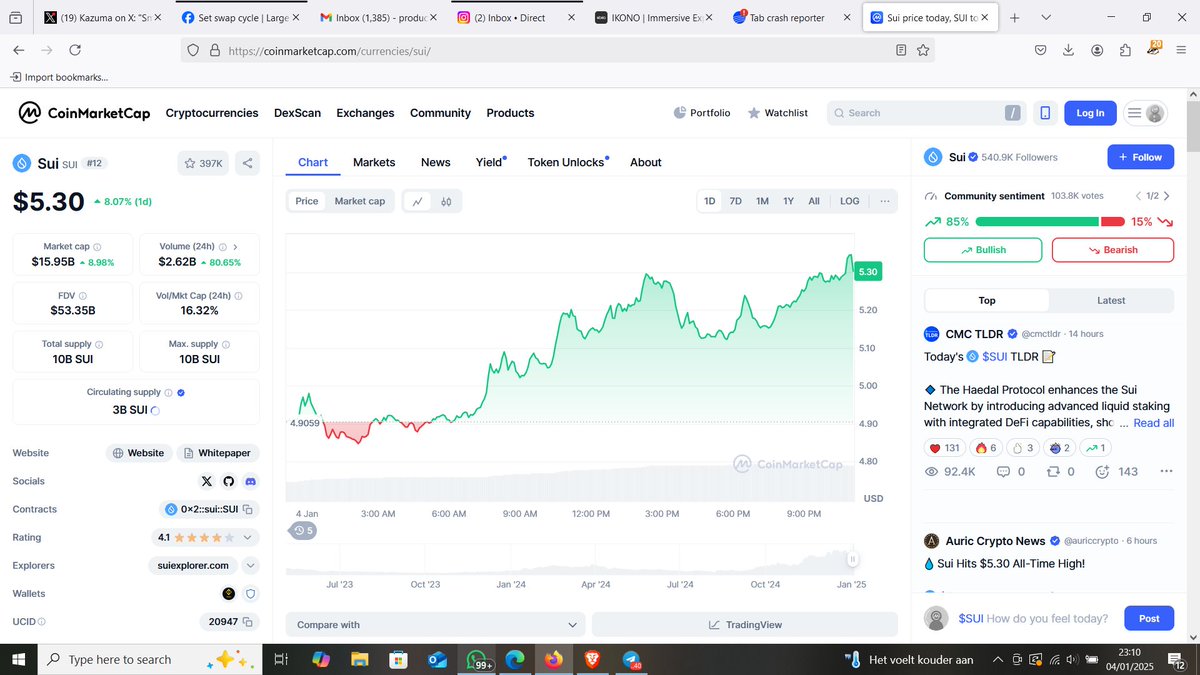Image resolution: width=1200 pixels, height=675 pixels.
Task: Switch to the News tab
Action: (435, 162)
